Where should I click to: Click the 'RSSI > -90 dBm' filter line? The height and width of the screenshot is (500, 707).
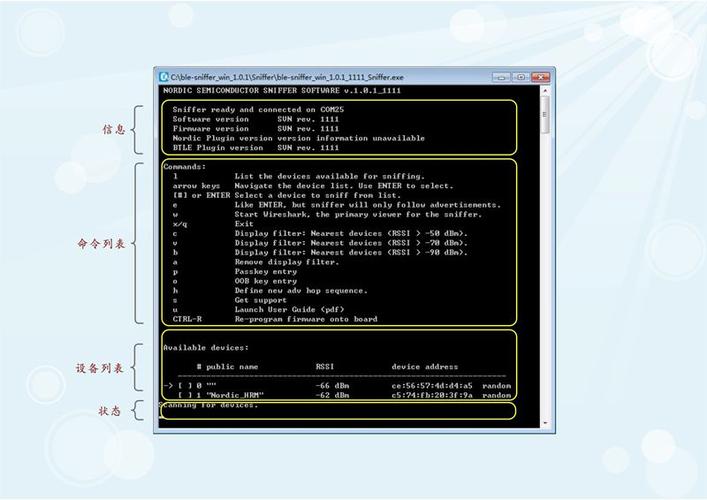point(320,252)
